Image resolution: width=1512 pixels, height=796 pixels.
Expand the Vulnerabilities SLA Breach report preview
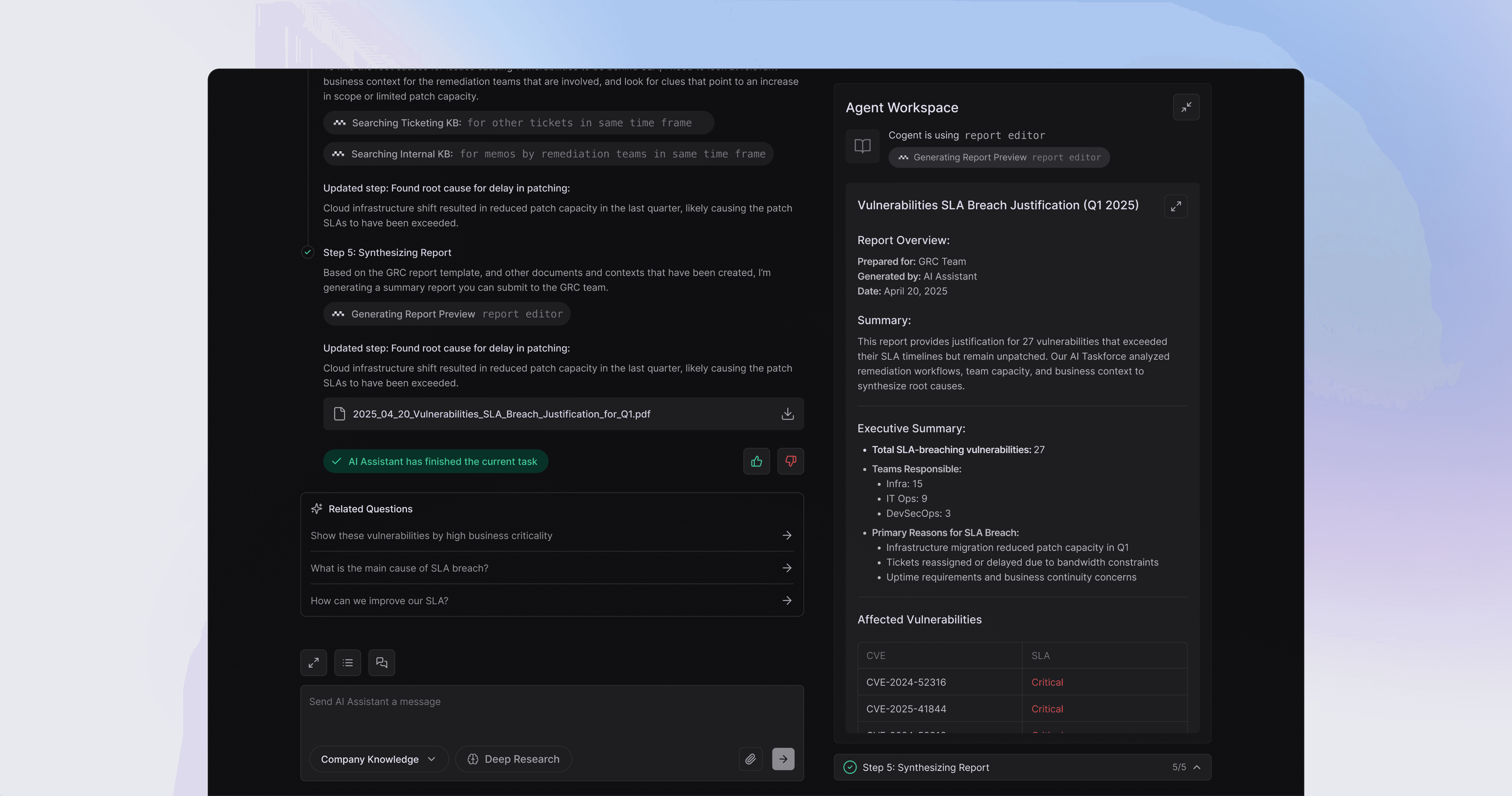pos(1176,206)
